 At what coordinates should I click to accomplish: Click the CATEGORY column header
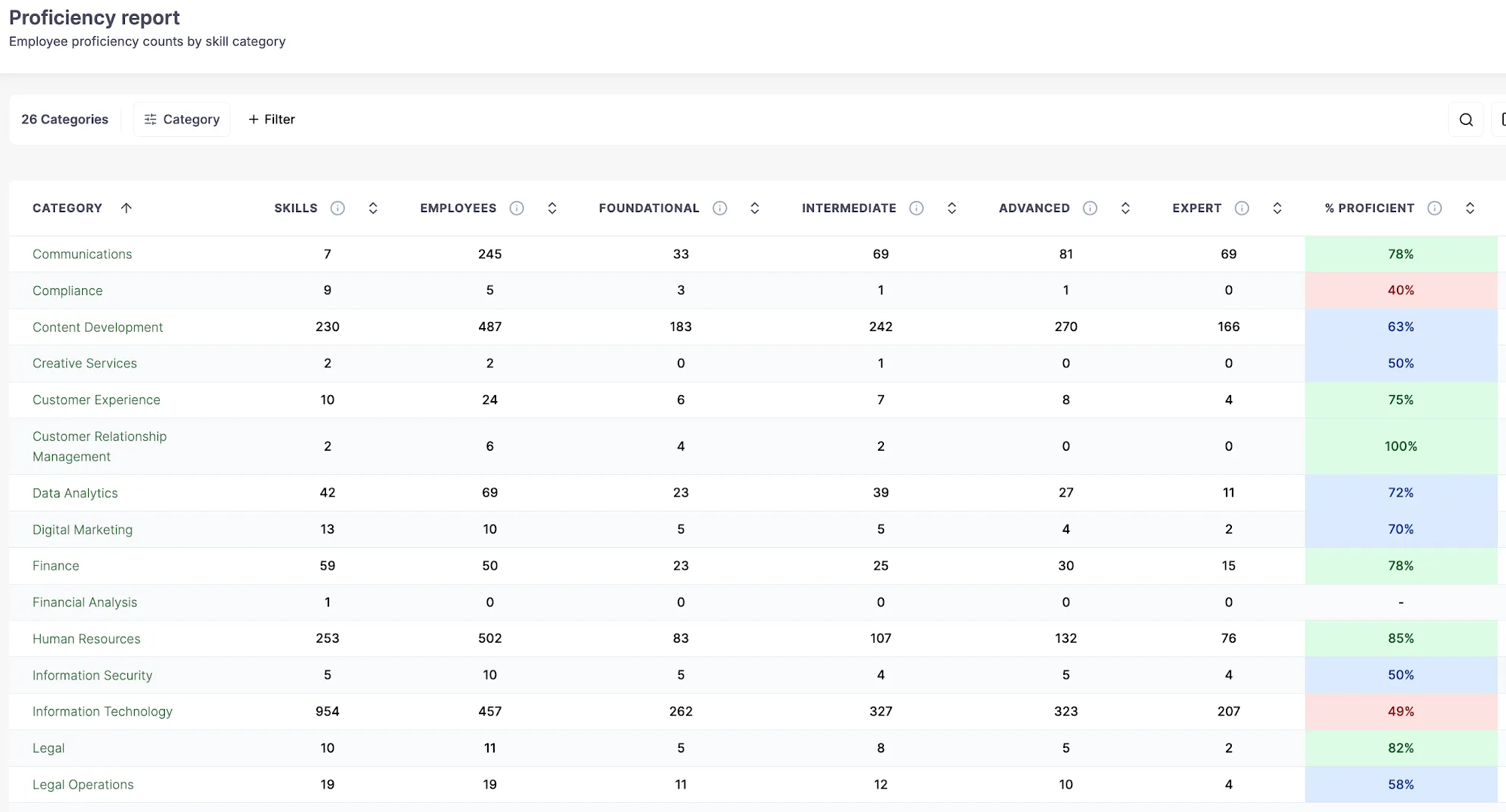(x=67, y=208)
